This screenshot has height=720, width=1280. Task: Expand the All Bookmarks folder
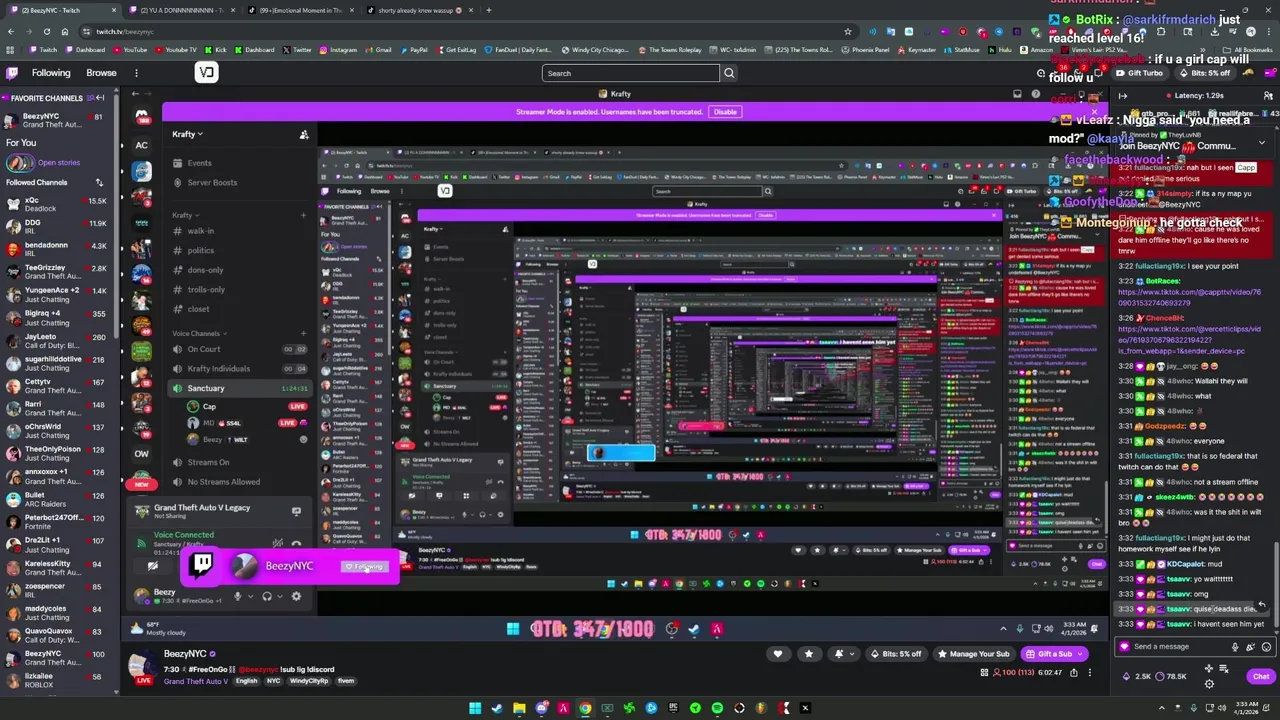[1250, 49]
